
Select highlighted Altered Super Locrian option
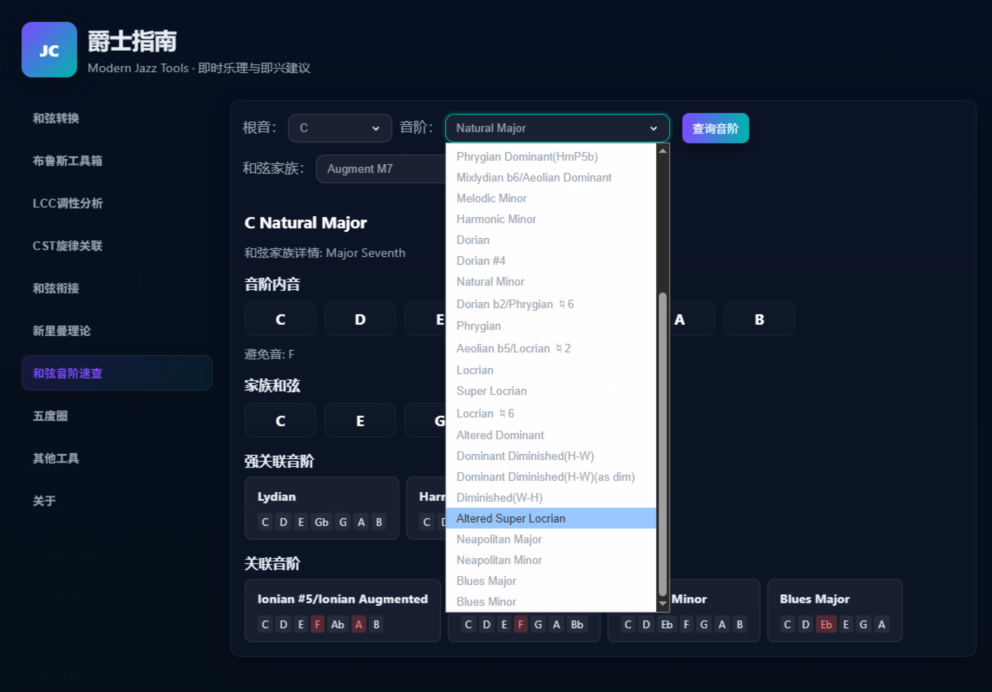click(x=550, y=519)
